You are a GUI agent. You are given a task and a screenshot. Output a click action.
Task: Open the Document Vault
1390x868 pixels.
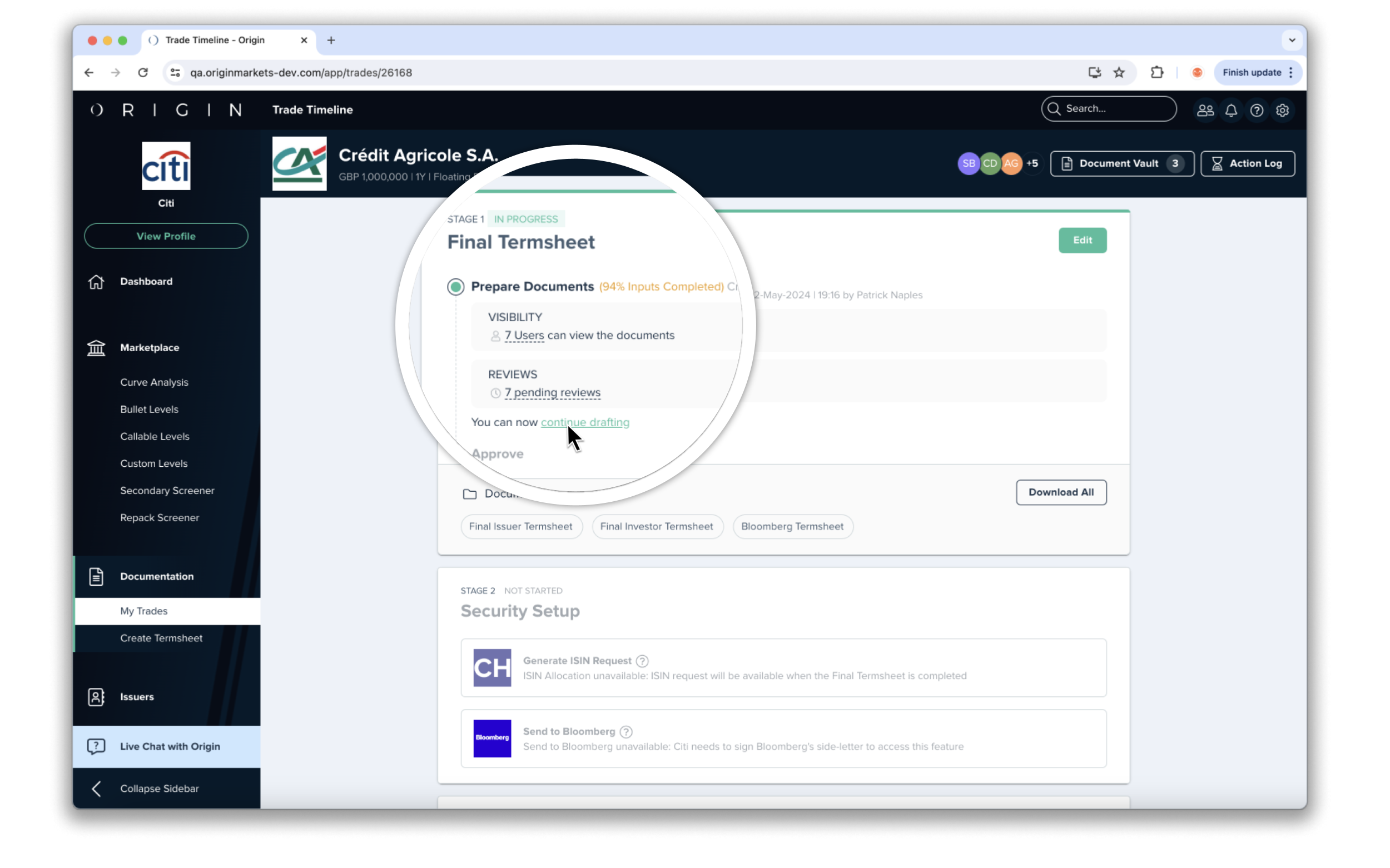click(1122, 163)
